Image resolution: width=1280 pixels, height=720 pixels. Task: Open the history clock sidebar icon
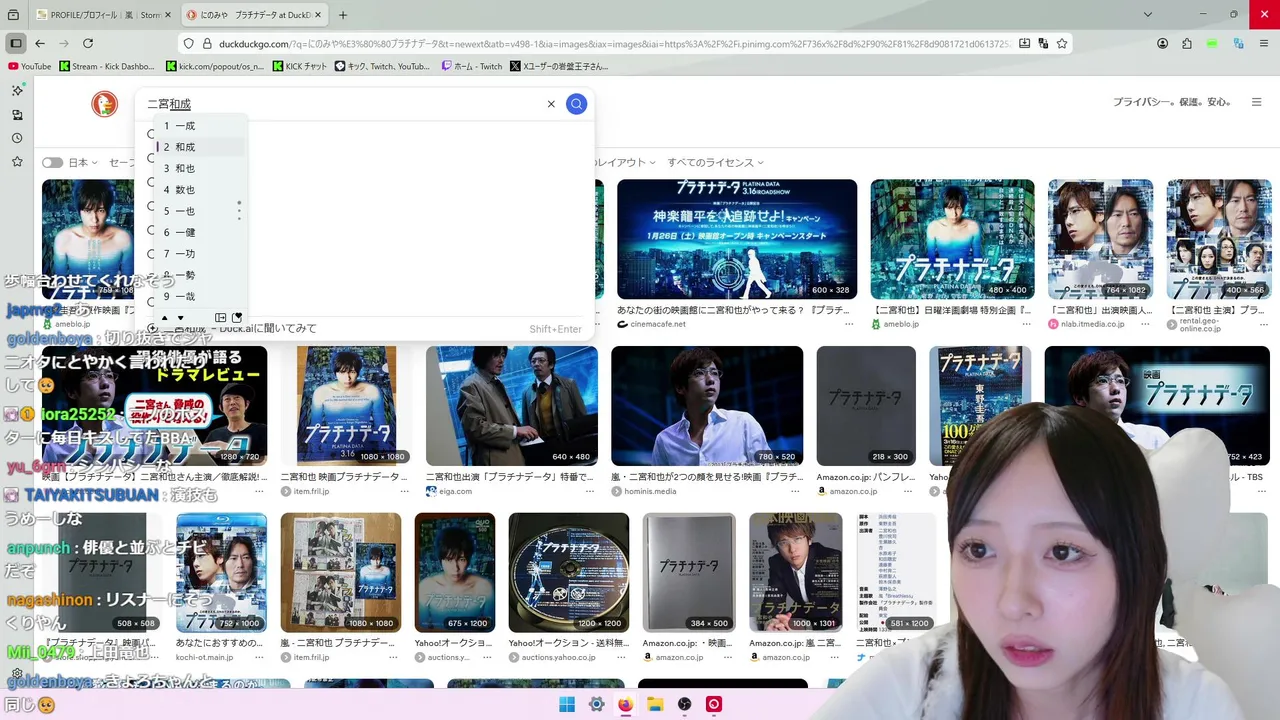(17, 138)
